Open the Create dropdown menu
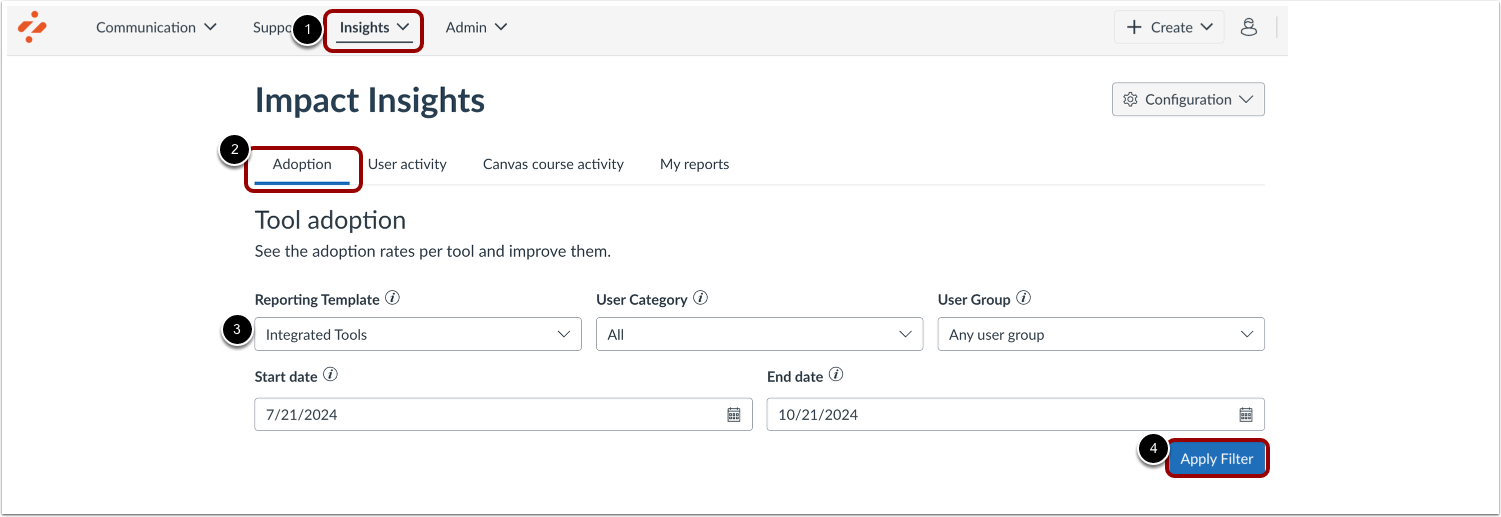Viewport: 1501px width, 517px height. click(1169, 27)
